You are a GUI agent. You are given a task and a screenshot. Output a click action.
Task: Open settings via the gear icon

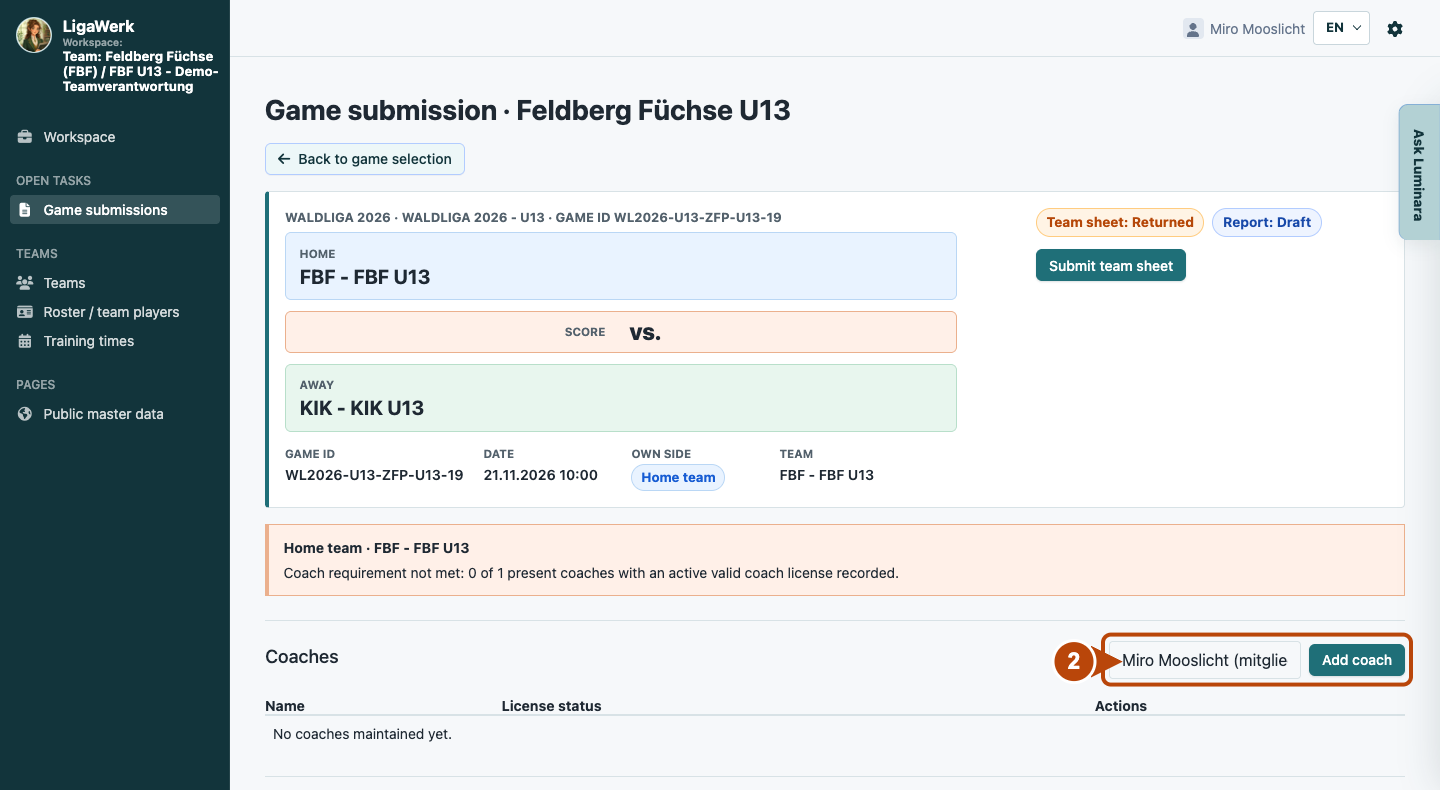(x=1395, y=29)
